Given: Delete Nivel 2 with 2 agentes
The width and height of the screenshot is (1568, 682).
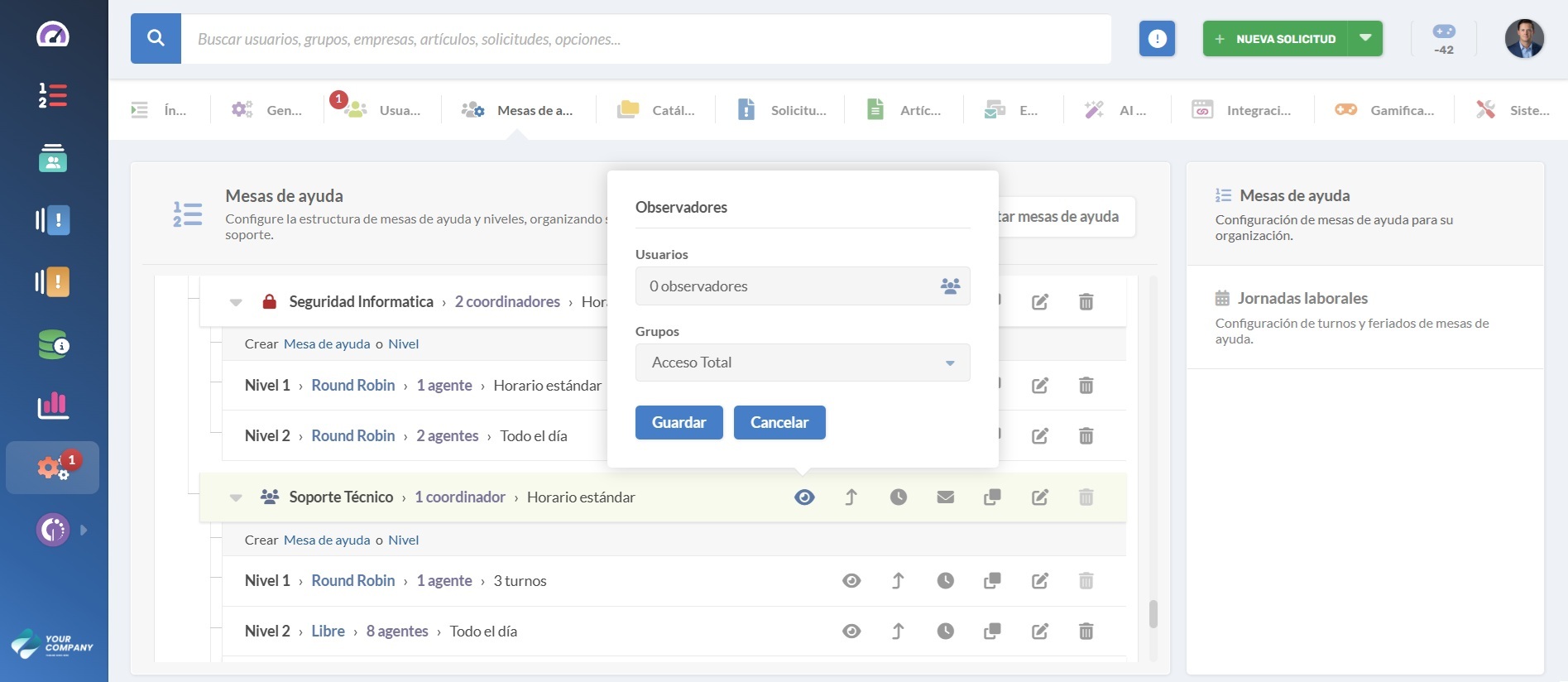Looking at the screenshot, I should [1086, 435].
